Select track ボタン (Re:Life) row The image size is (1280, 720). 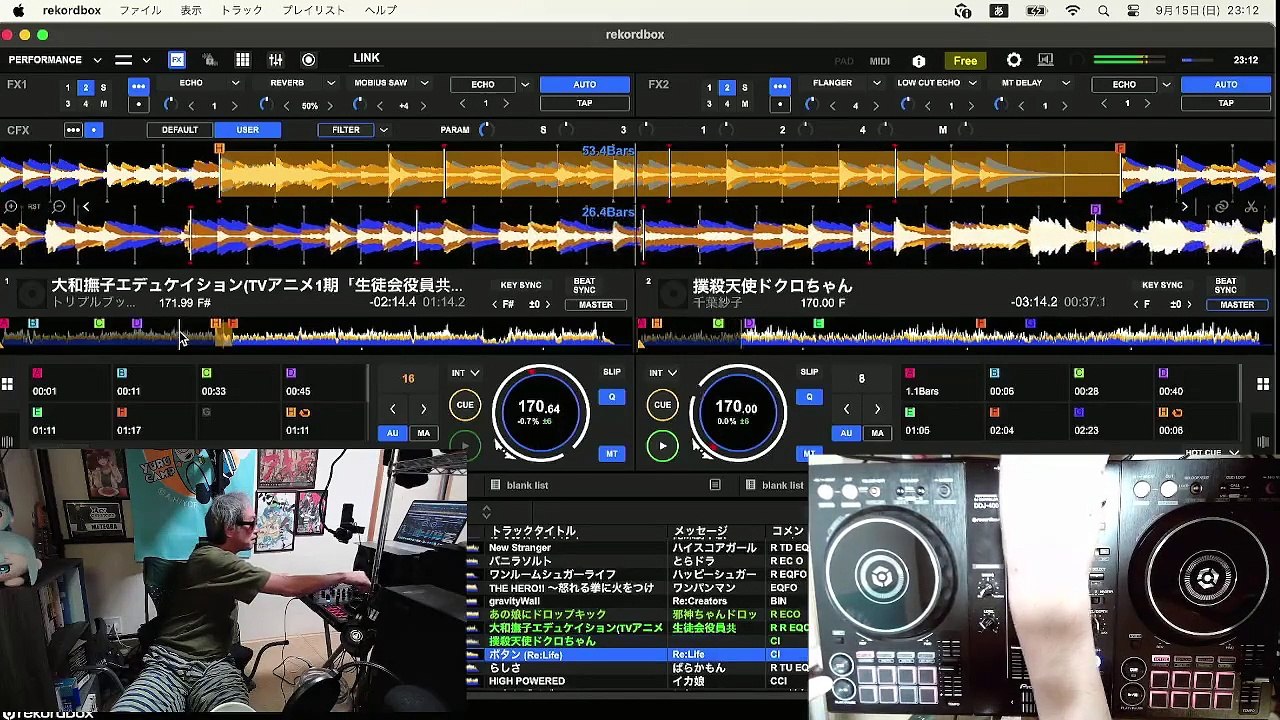click(x=637, y=655)
